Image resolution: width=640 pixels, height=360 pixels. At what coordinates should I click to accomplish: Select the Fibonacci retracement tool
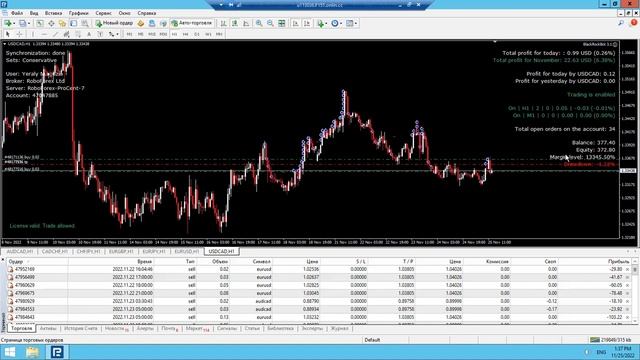point(78,34)
